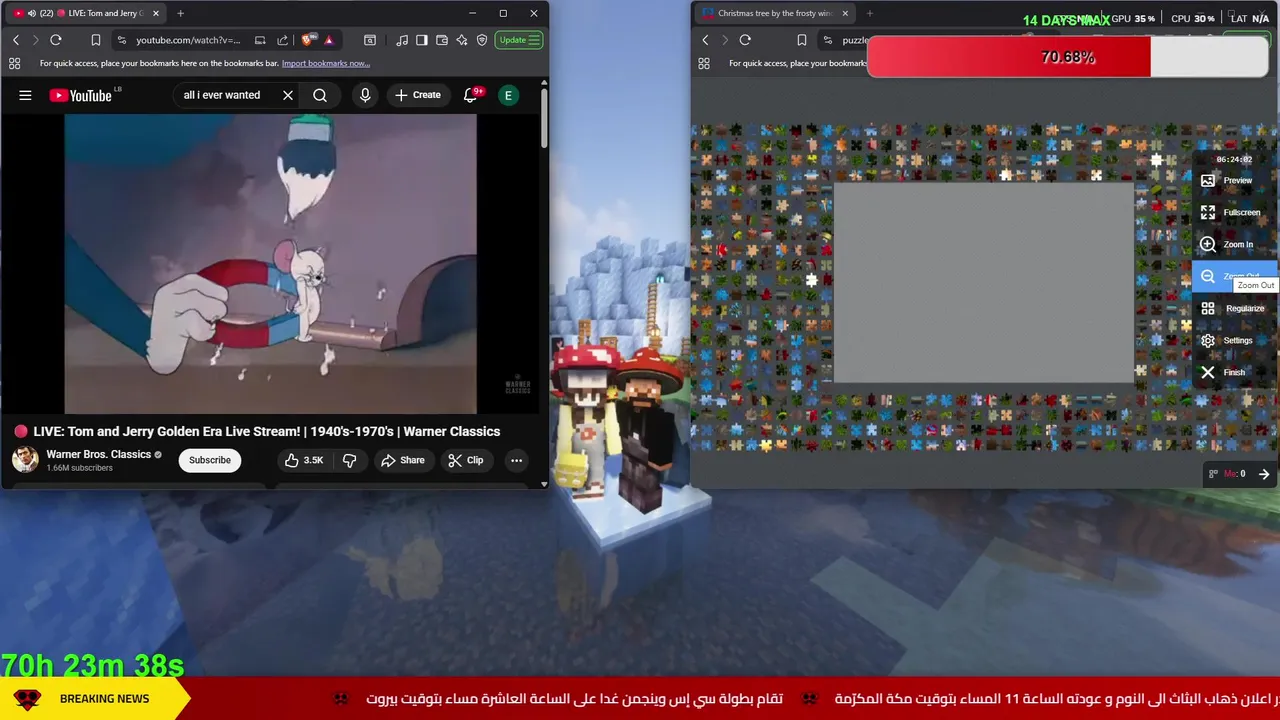Open the apps grid icon in puzzle window

(703, 63)
